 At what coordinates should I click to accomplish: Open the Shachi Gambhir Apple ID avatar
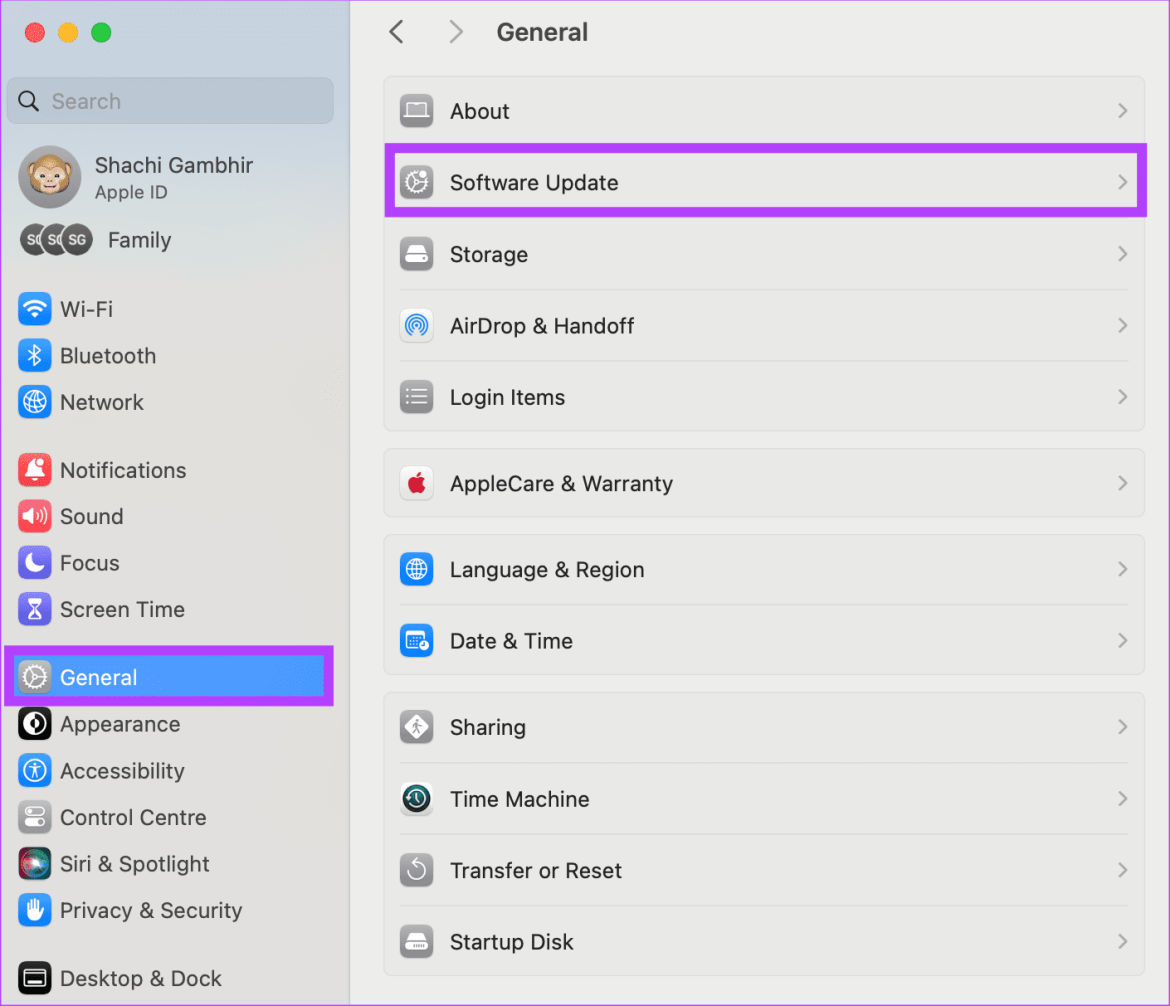[x=50, y=177]
